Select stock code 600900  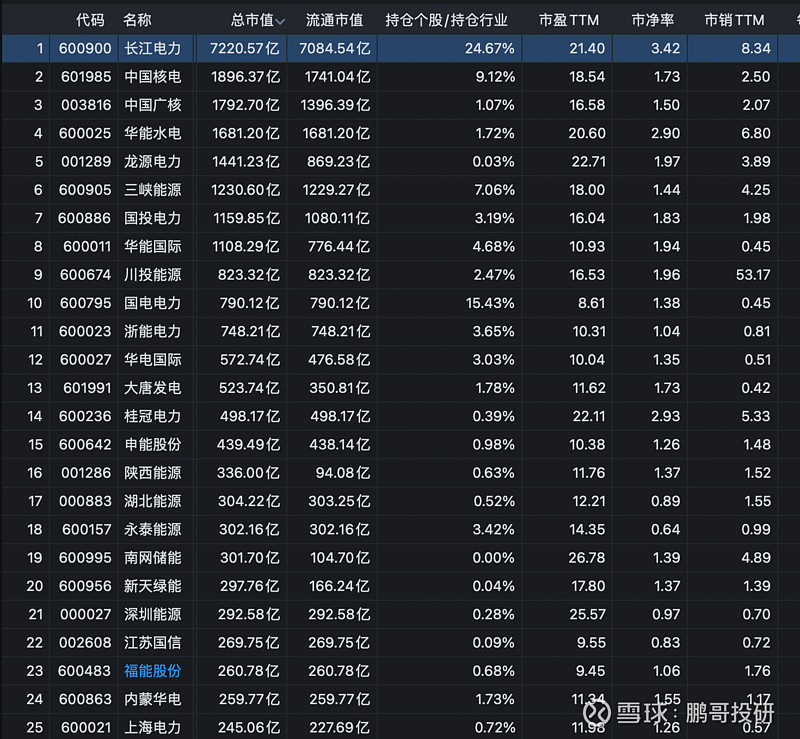[85, 48]
